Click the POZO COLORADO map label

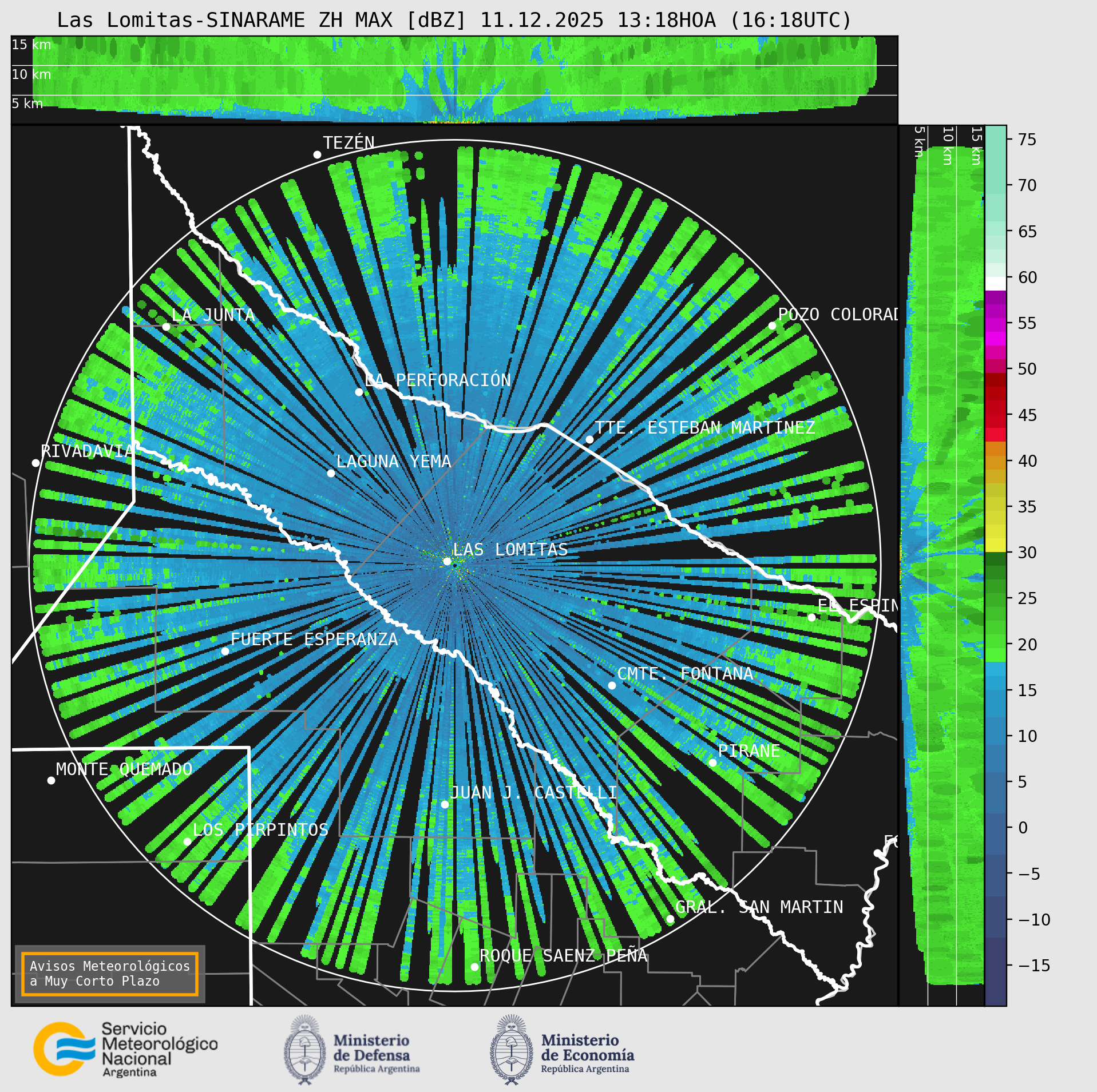coord(838,315)
